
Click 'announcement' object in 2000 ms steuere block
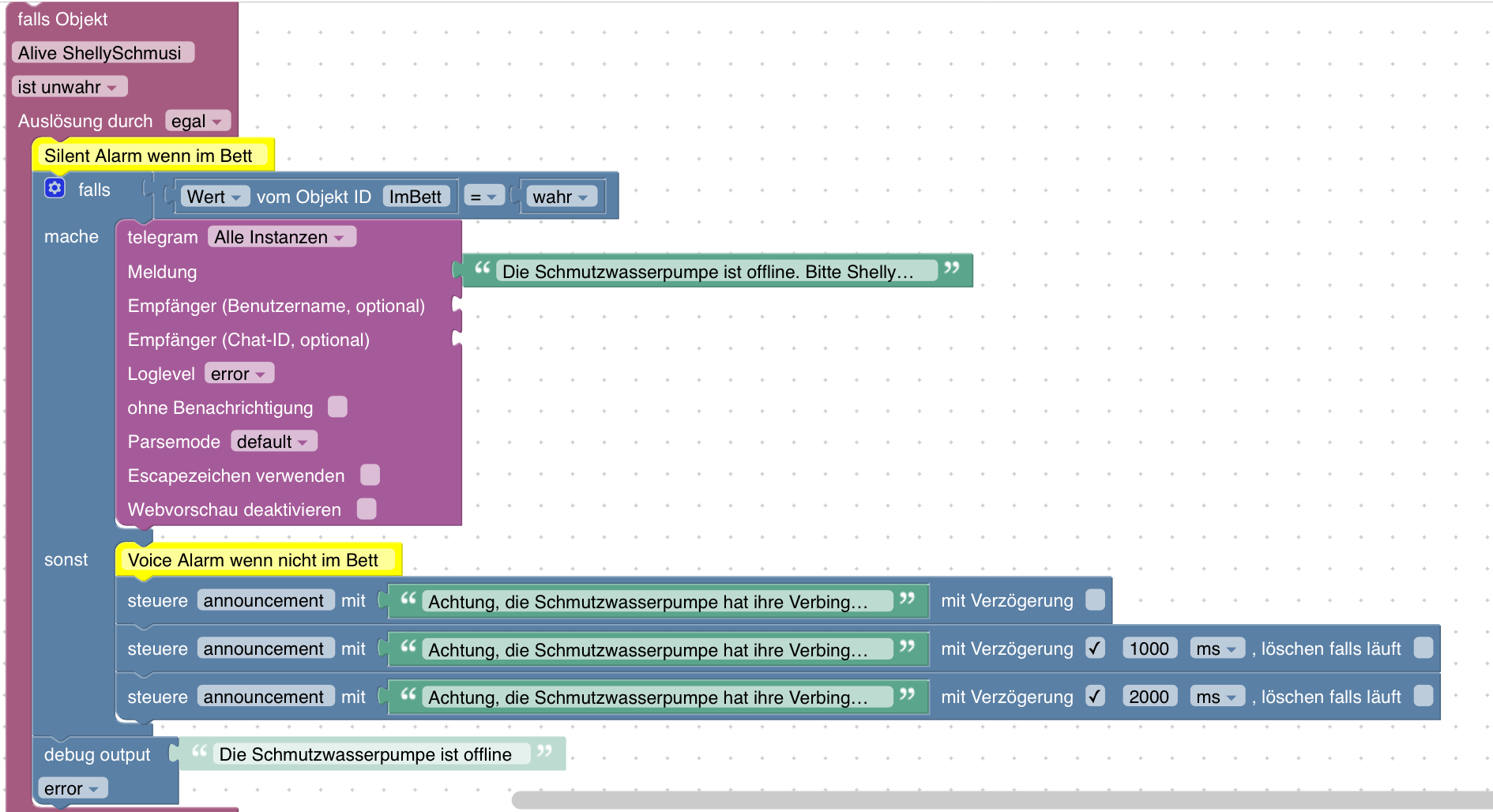click(265, 697)
